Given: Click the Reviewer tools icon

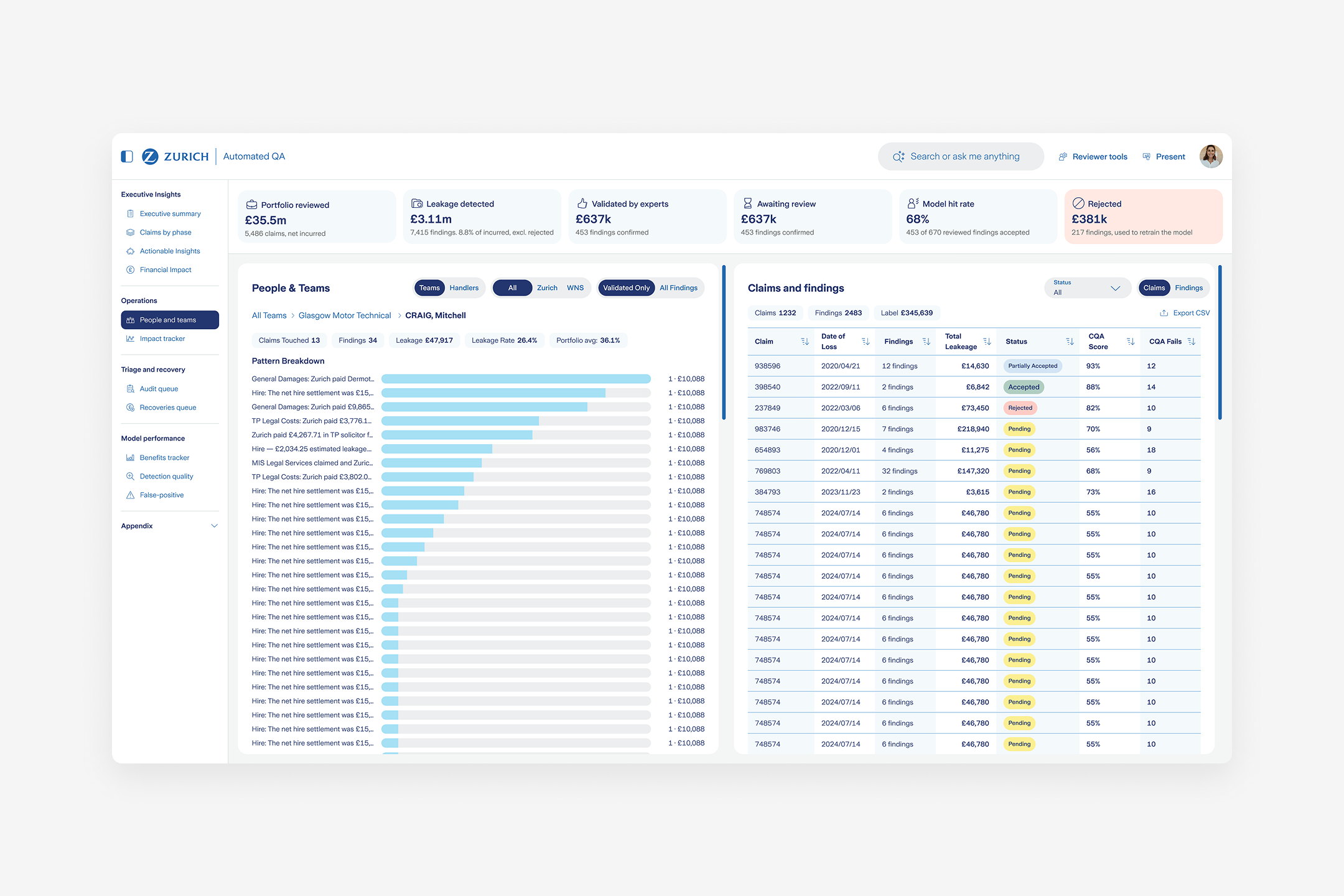Looking at the screenshot, I should (1063, 157).
